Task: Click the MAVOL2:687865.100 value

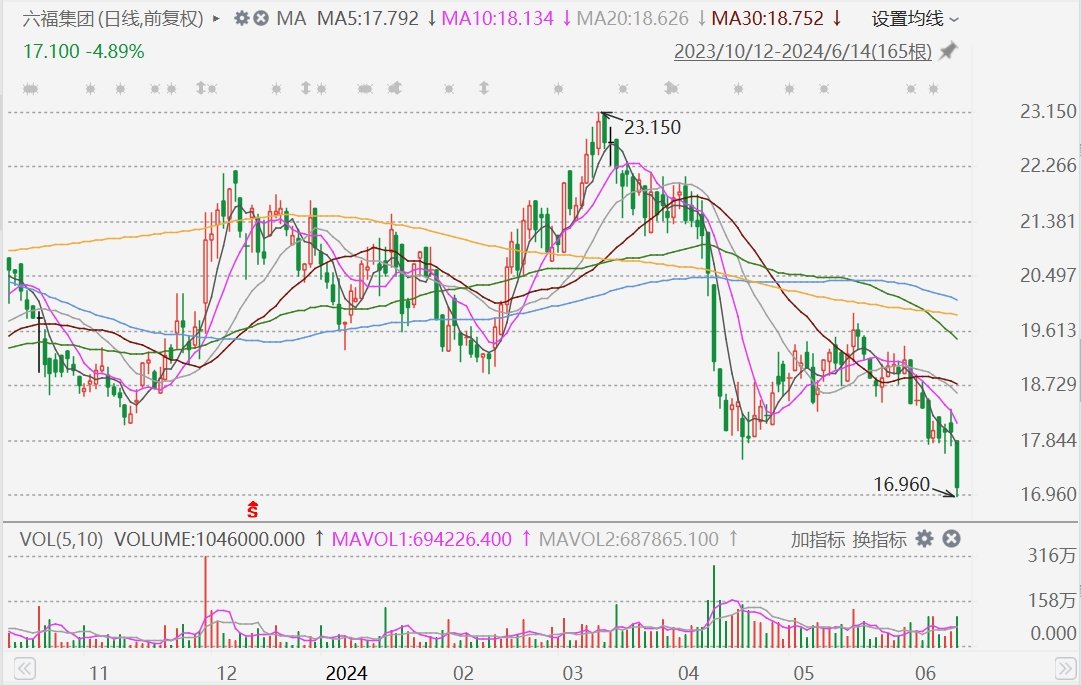Action: pyautogui.click(x=629, y=540)
